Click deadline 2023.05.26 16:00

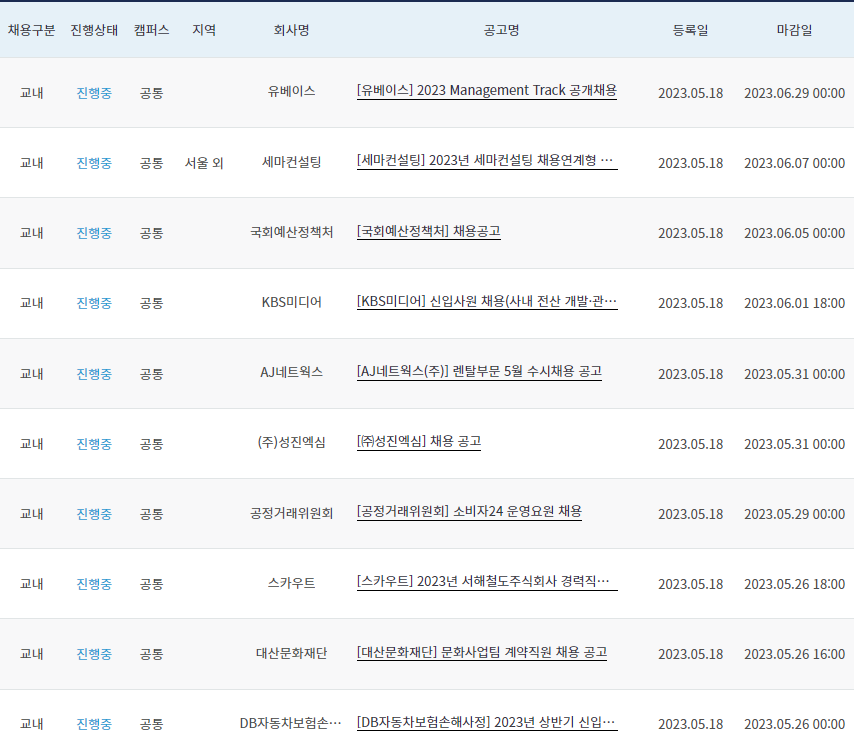(x=794, y=654)
